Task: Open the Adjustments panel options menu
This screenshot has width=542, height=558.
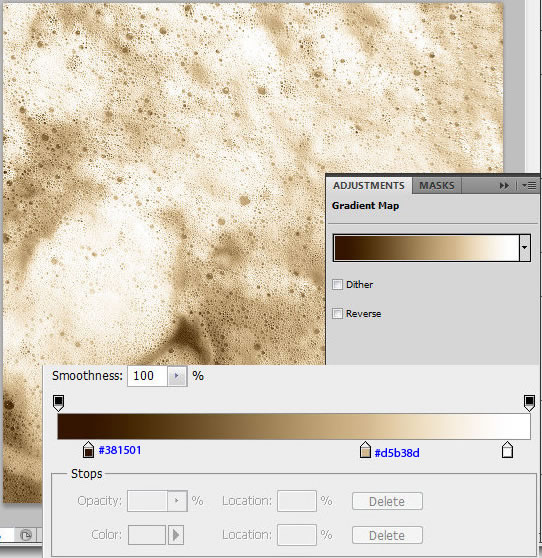Action: (x=529, y=186)
